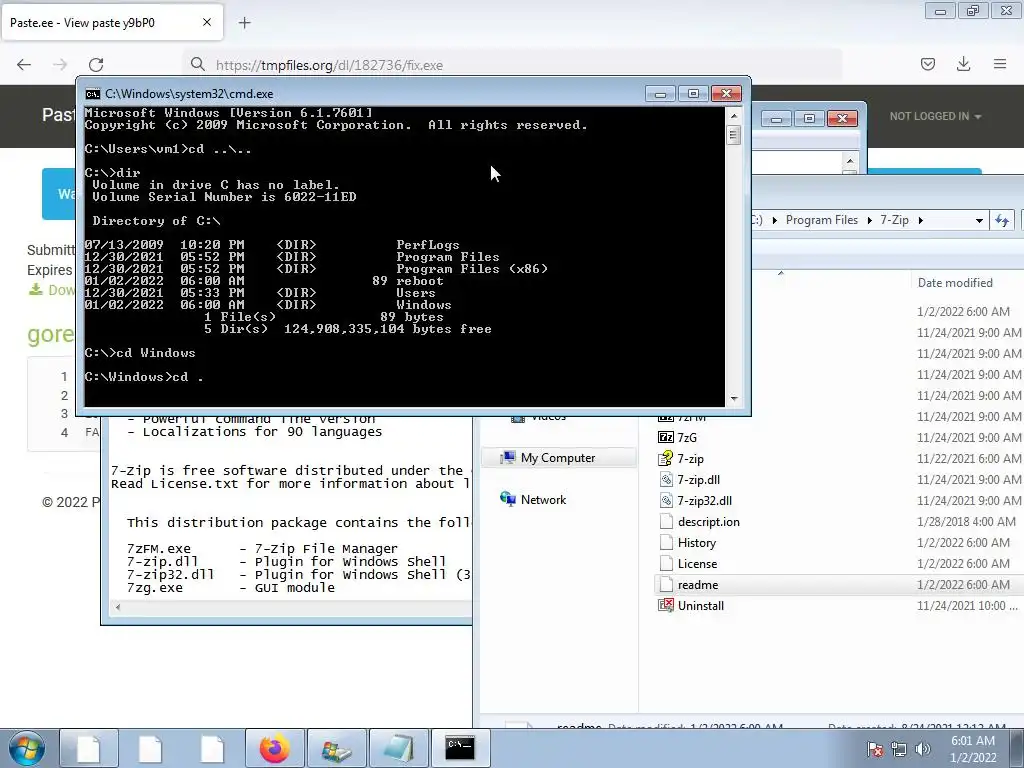
Task: Click the Notepad horizontal scroll left arrow
Action: tap(118, 607)
